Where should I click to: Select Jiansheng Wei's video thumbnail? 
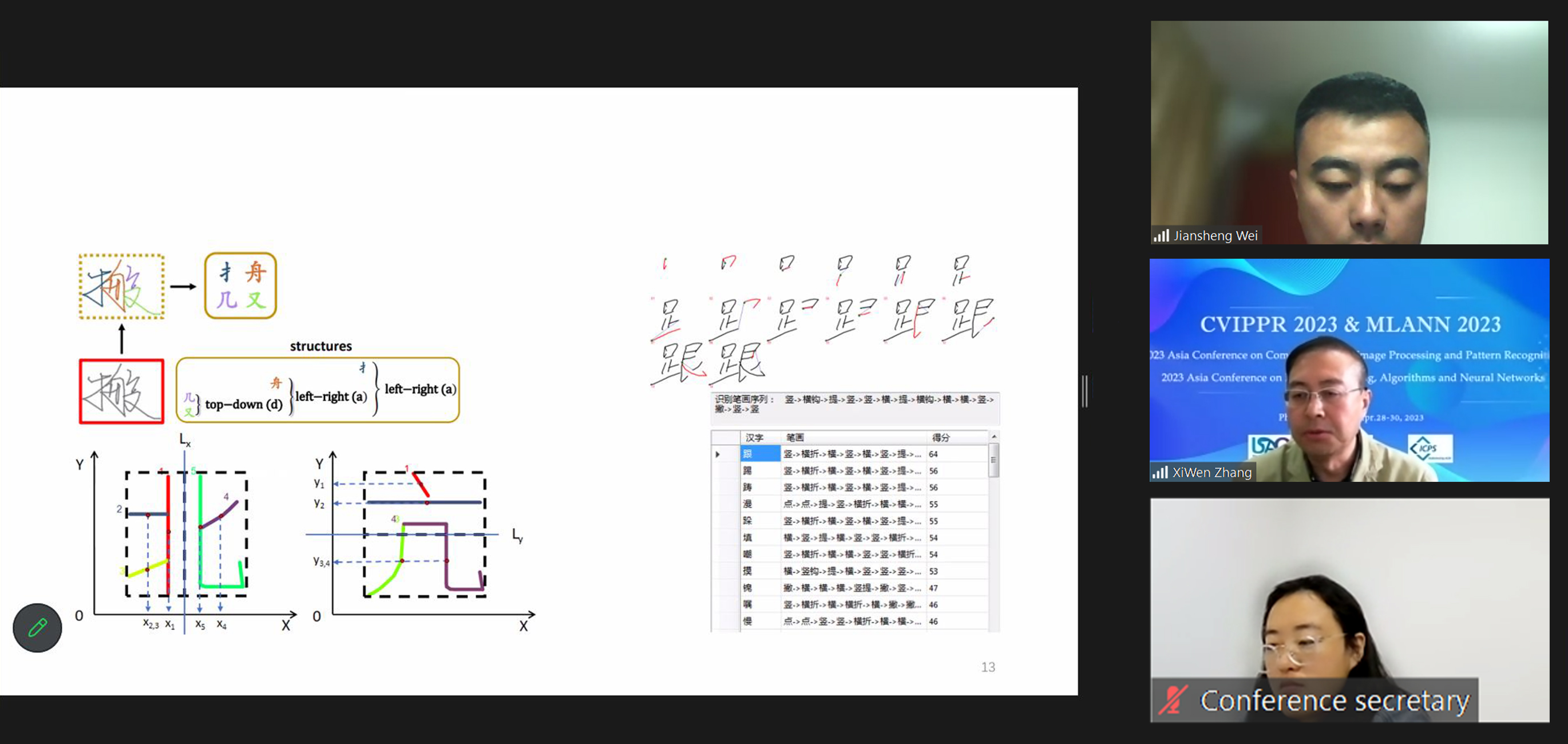pyautogui.click(x=1349, y=133)
